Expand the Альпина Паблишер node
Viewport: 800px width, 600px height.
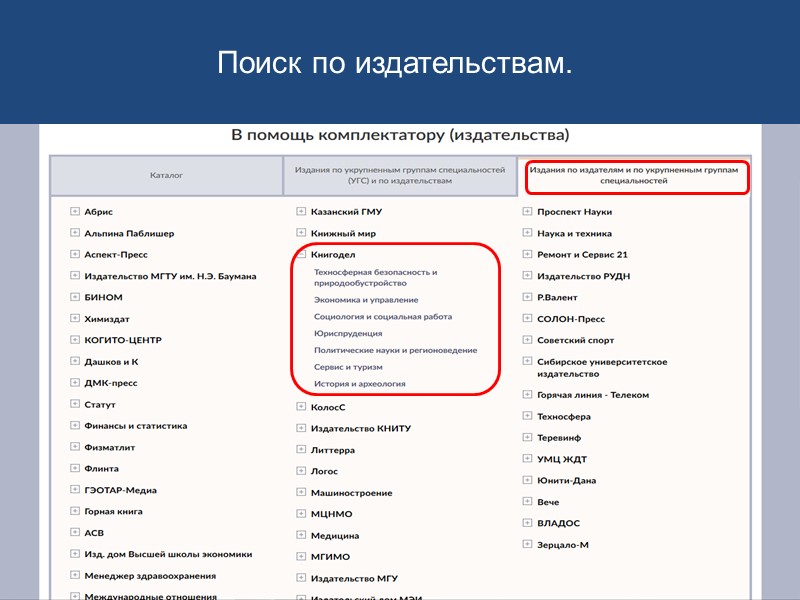click(75, 233)
